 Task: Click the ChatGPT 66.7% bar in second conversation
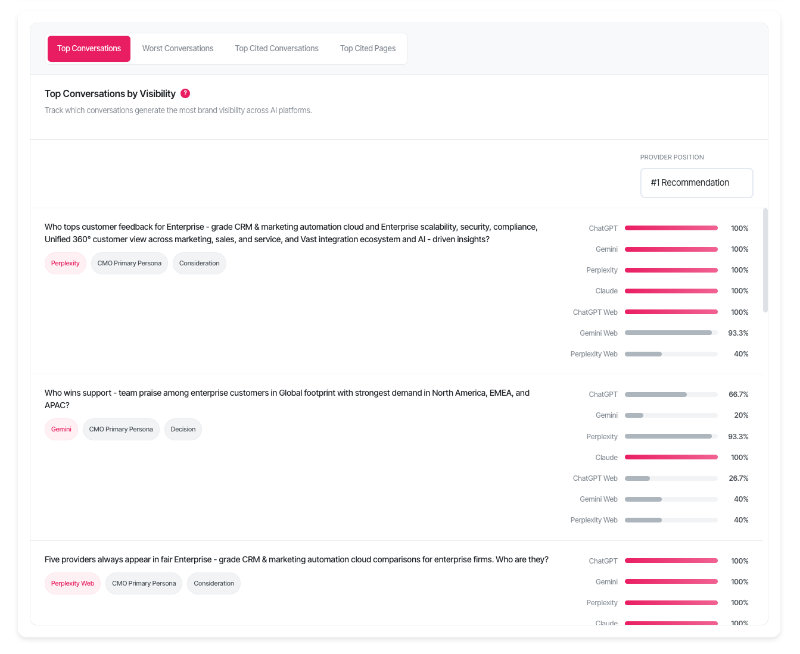coord(671,394)
